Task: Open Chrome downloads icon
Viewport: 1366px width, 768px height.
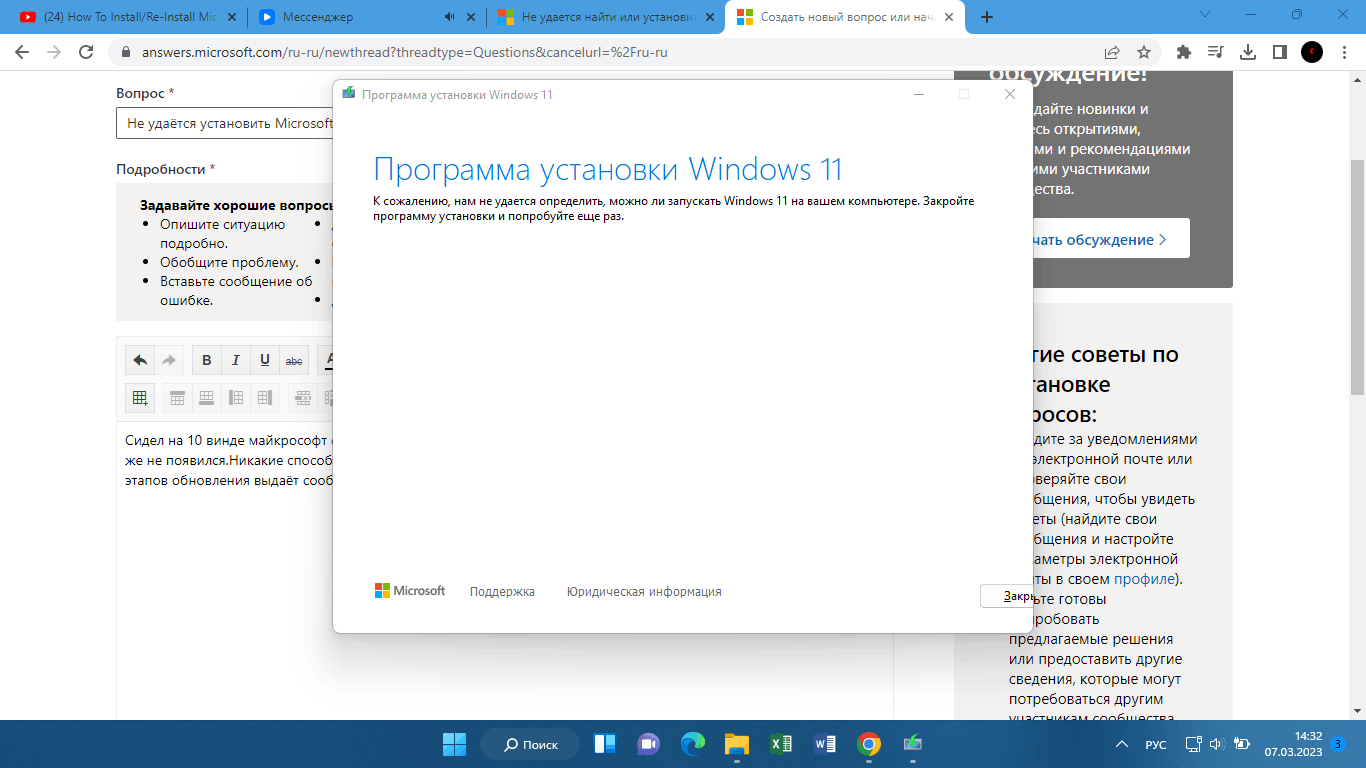Action: 1248,52
